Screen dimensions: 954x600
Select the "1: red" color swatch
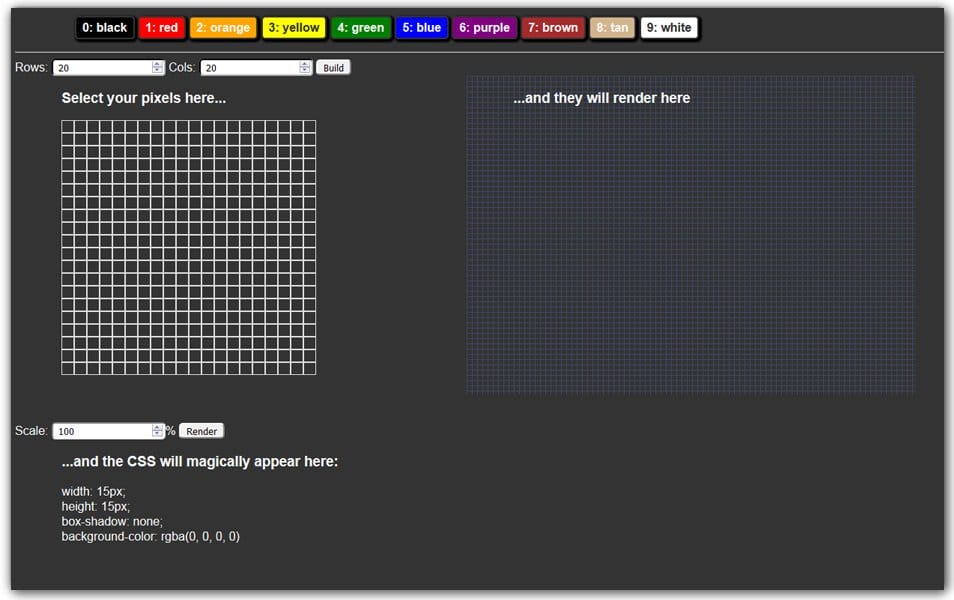[x=162, y=27]
